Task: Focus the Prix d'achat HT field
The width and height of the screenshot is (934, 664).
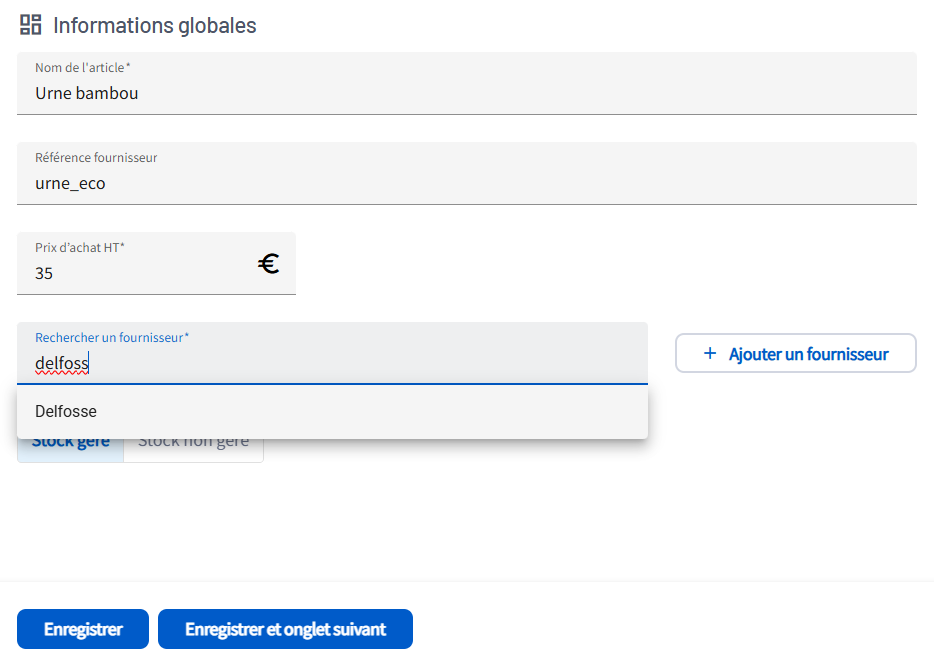Action: pos(140,273)
